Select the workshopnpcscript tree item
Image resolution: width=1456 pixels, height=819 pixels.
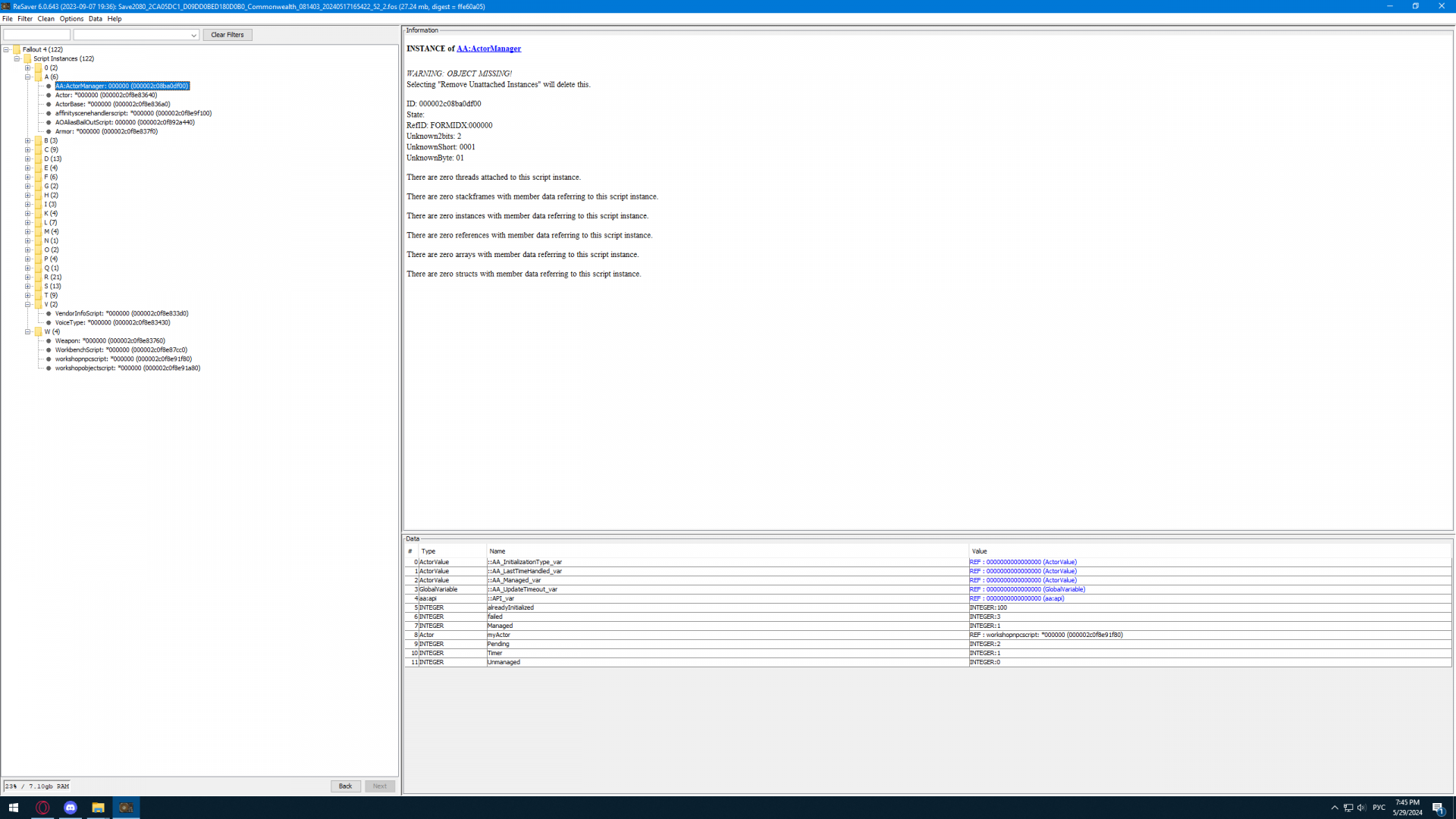click(123, 359)
